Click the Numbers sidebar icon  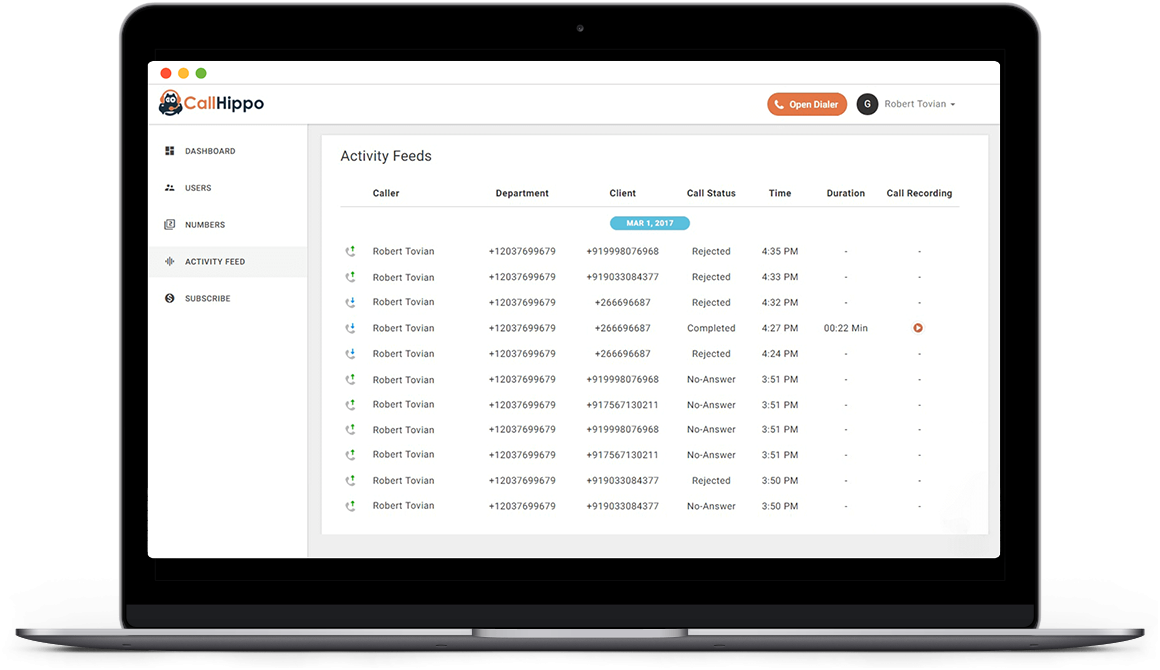point(169,225)
